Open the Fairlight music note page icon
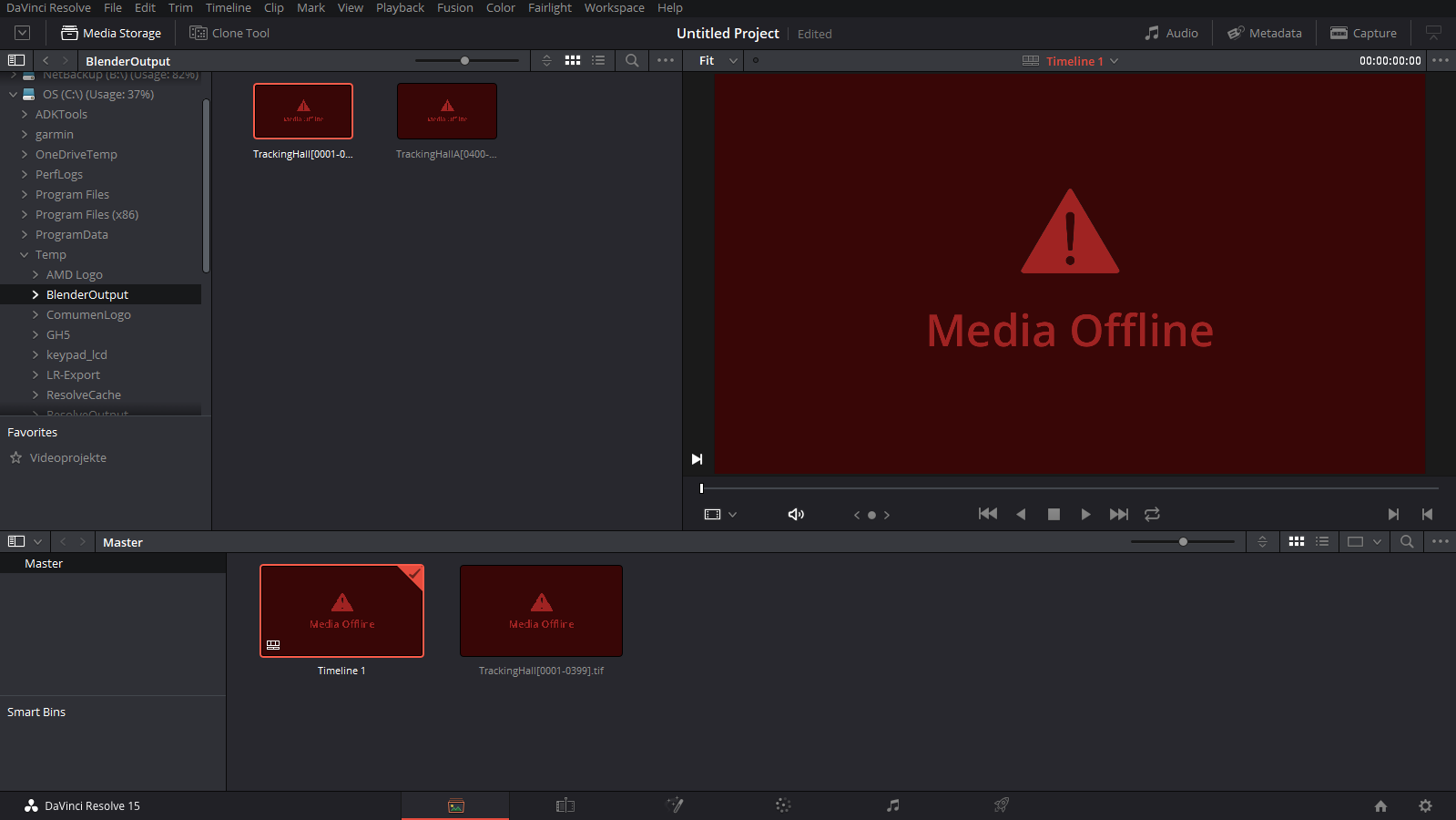This screenshot has height=820, width=1456. pyautogui.click(x=893, y=805)
